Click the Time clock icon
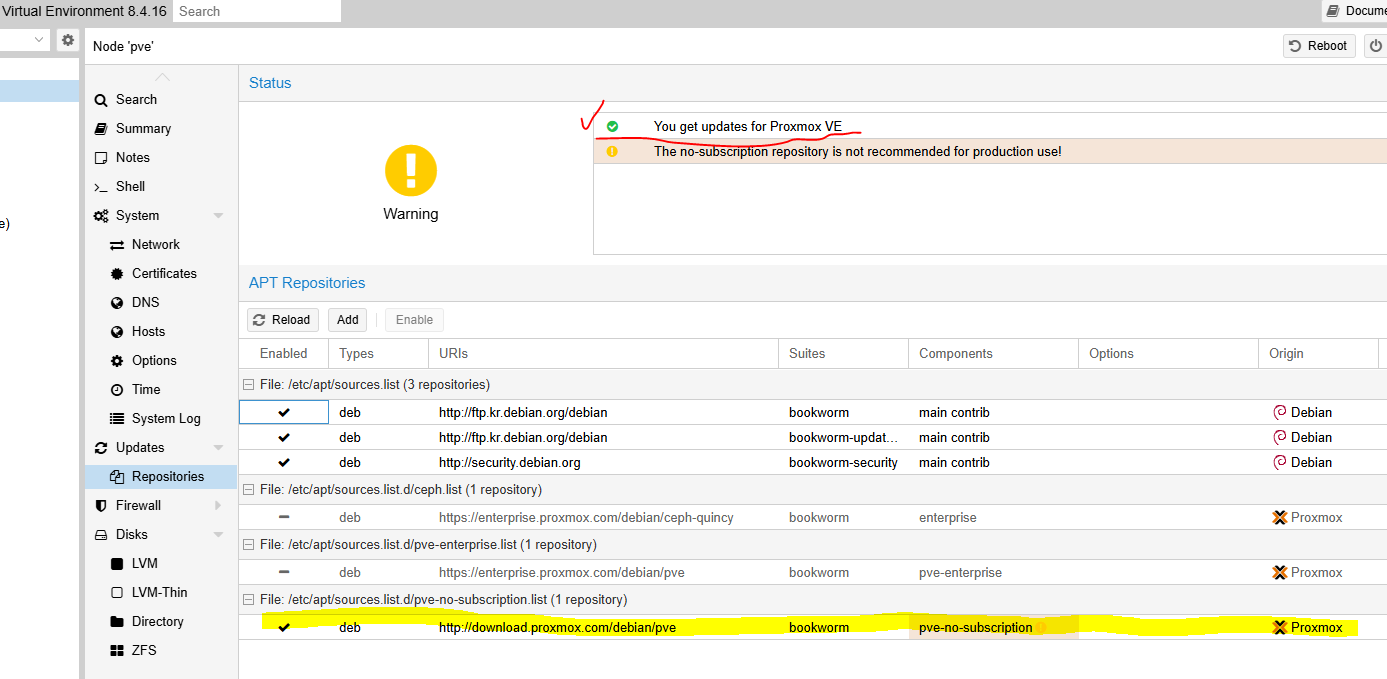Image resolution: width=1387 pixels, height=679 pixels. (116, 389)
